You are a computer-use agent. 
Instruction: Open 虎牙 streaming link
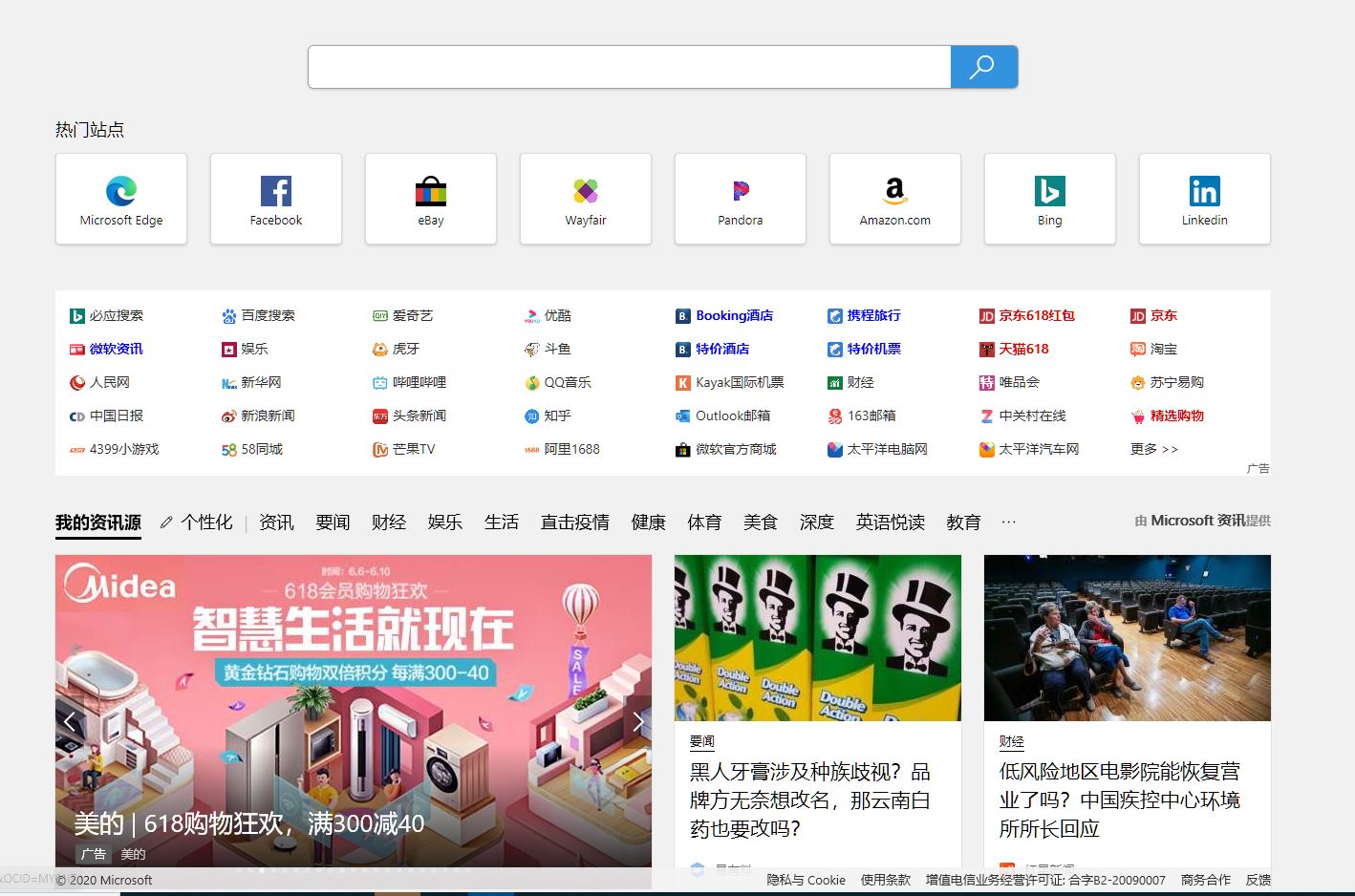pos(396,349)
